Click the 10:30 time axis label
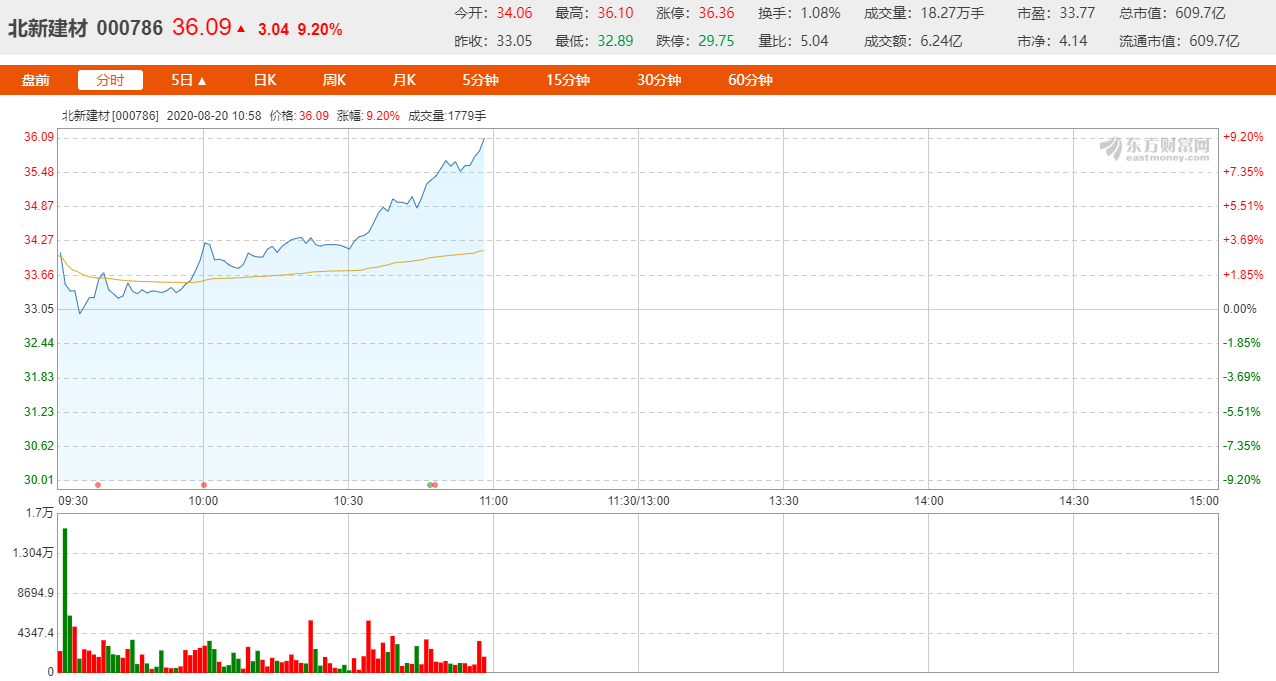The width and height of the screenshot is (1276, 681). (x=348, y=501)
